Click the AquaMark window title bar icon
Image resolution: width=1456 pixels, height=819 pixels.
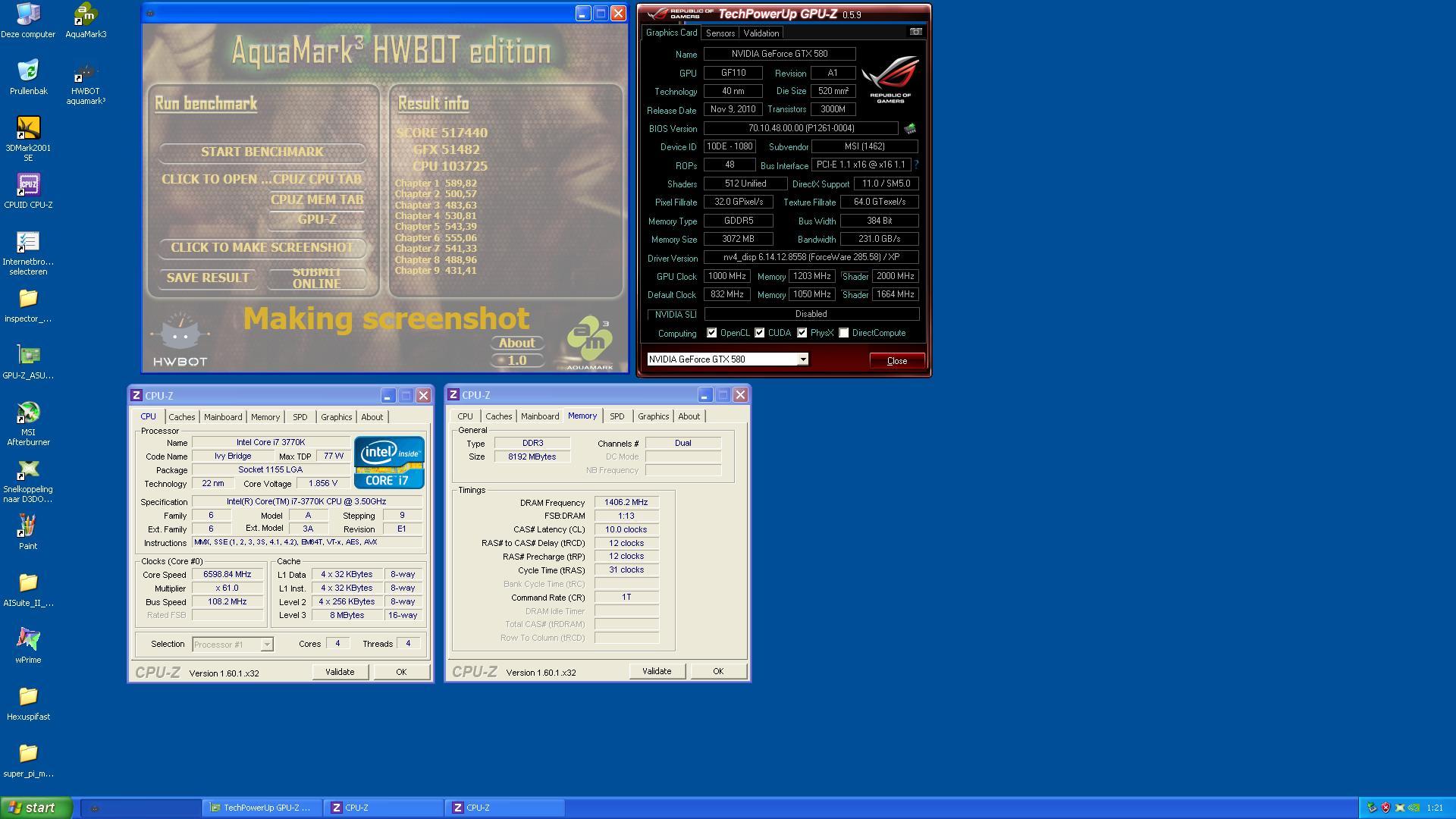150,13
